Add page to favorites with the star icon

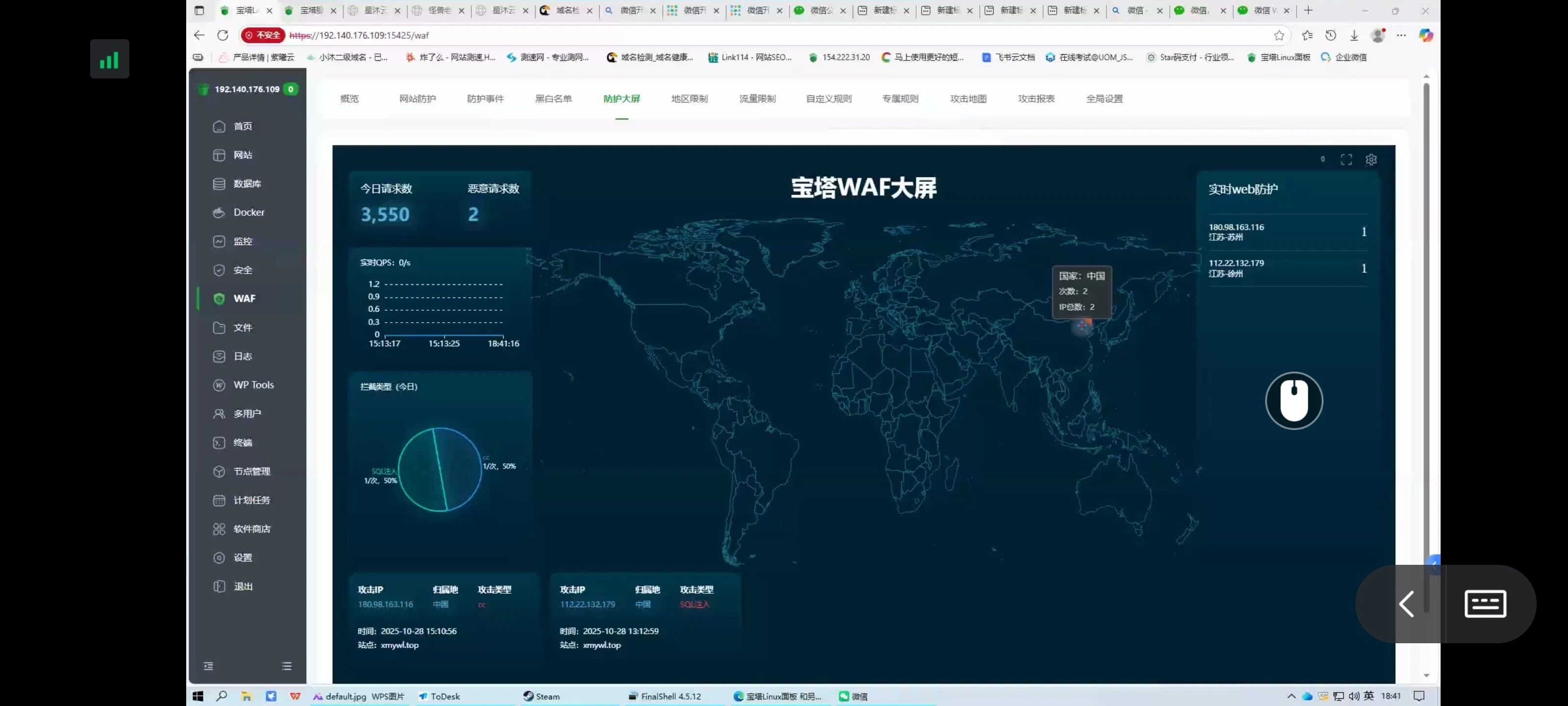tap(1279, 35)
